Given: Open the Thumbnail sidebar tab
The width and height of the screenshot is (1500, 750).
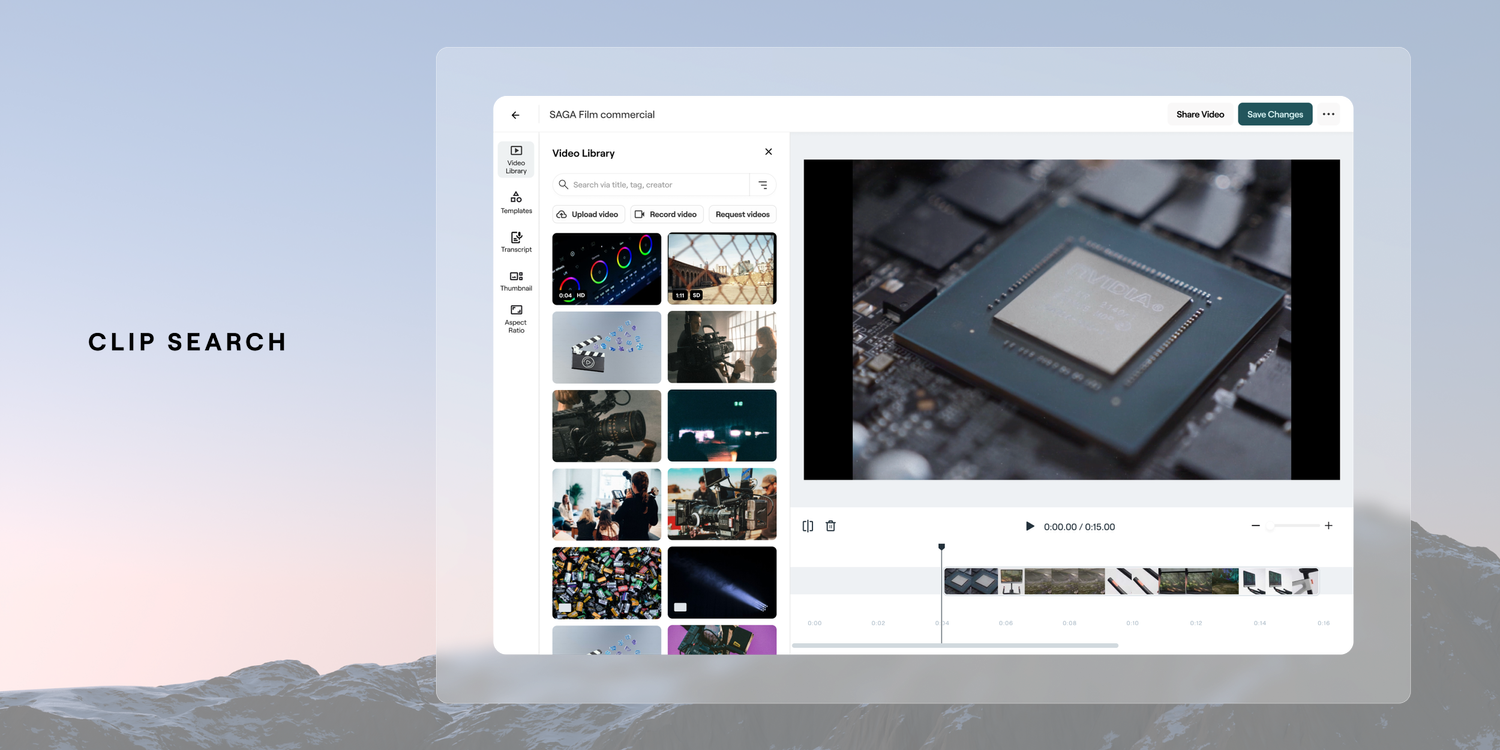Looking at the screenshot, I should click(x=516, y=281).
